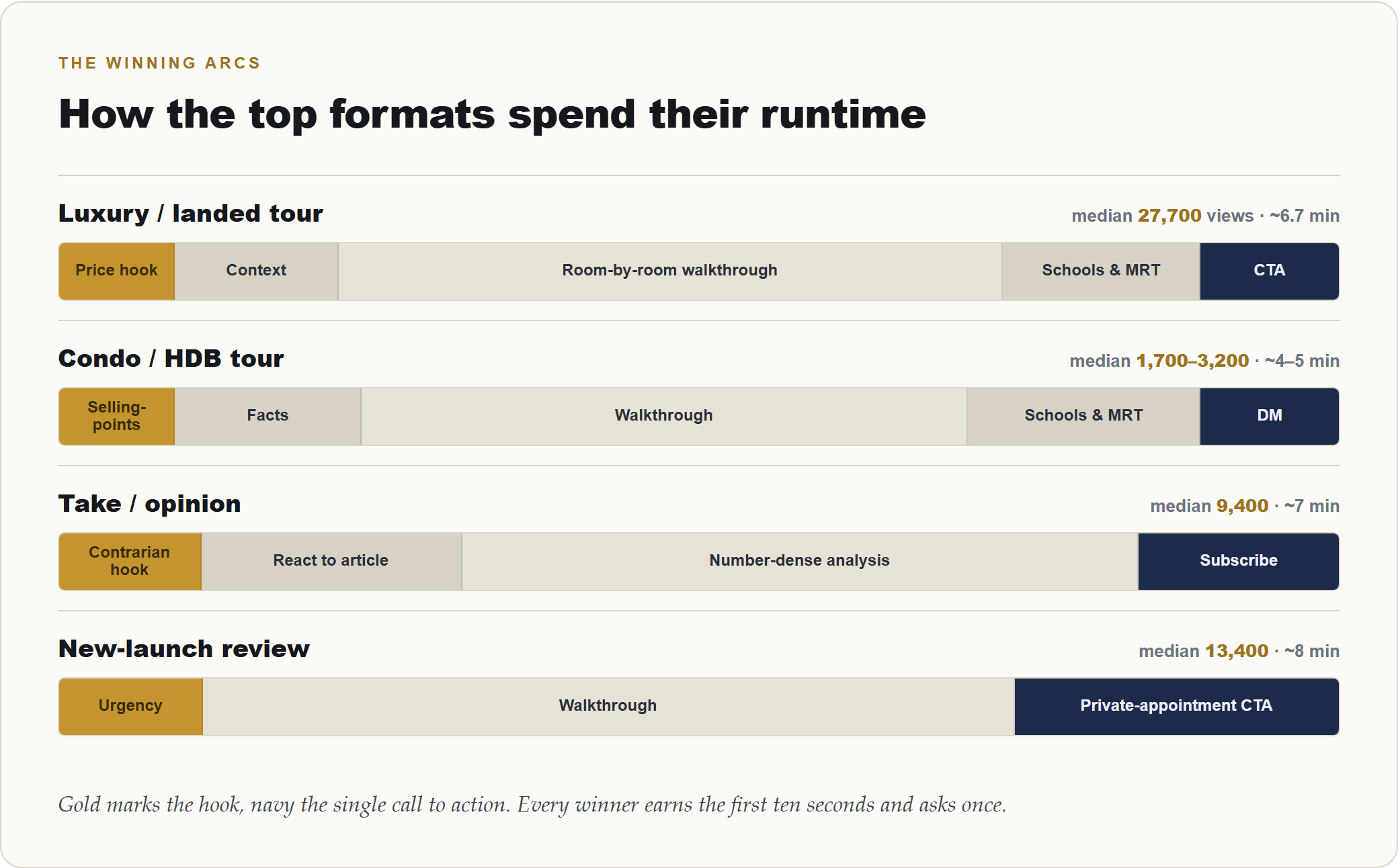1398x868 pixels.
Task: Click the Subscribe segment
Action: [1239, 561]
